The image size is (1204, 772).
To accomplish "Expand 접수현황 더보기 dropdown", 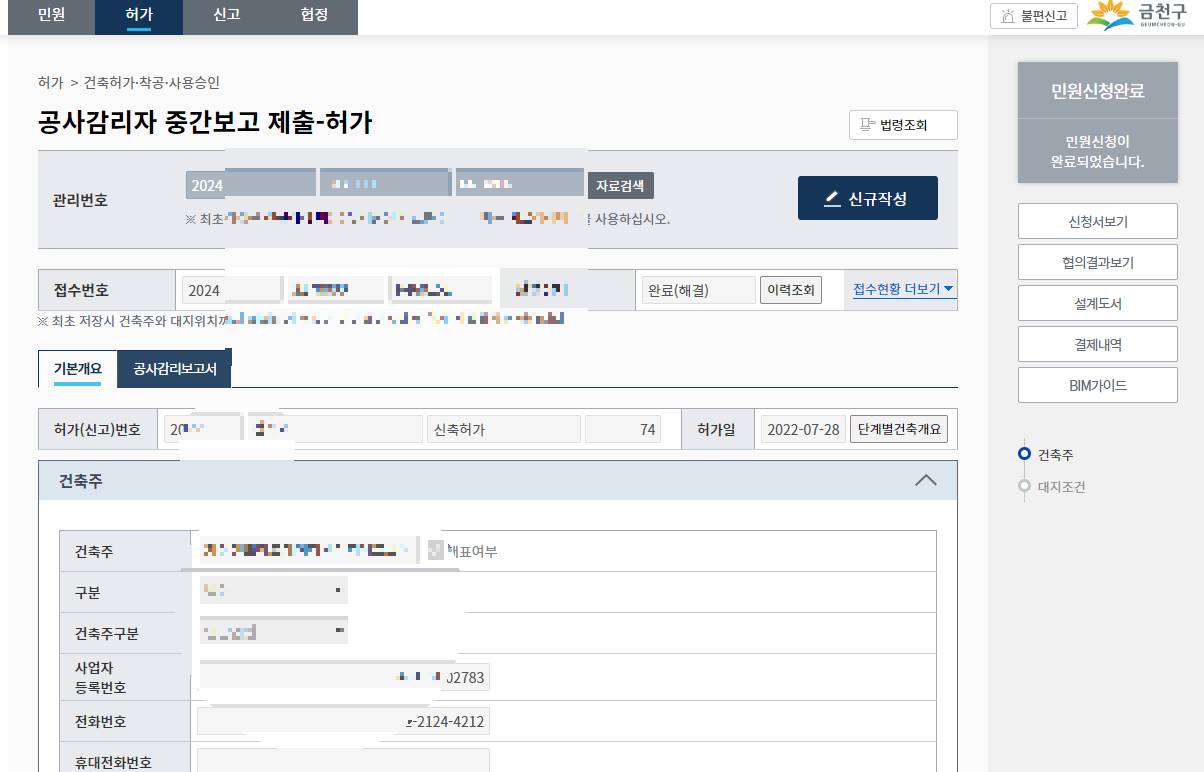I will (900, 289).
